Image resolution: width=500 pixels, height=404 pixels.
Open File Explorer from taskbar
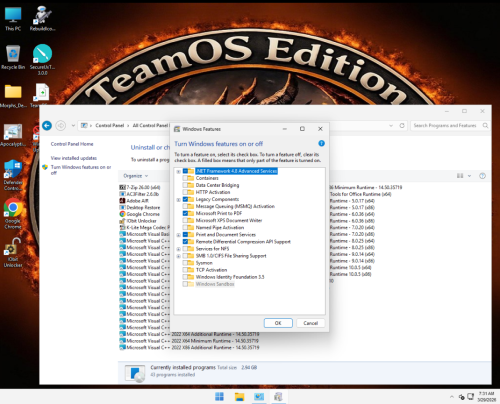coord(239,397)
